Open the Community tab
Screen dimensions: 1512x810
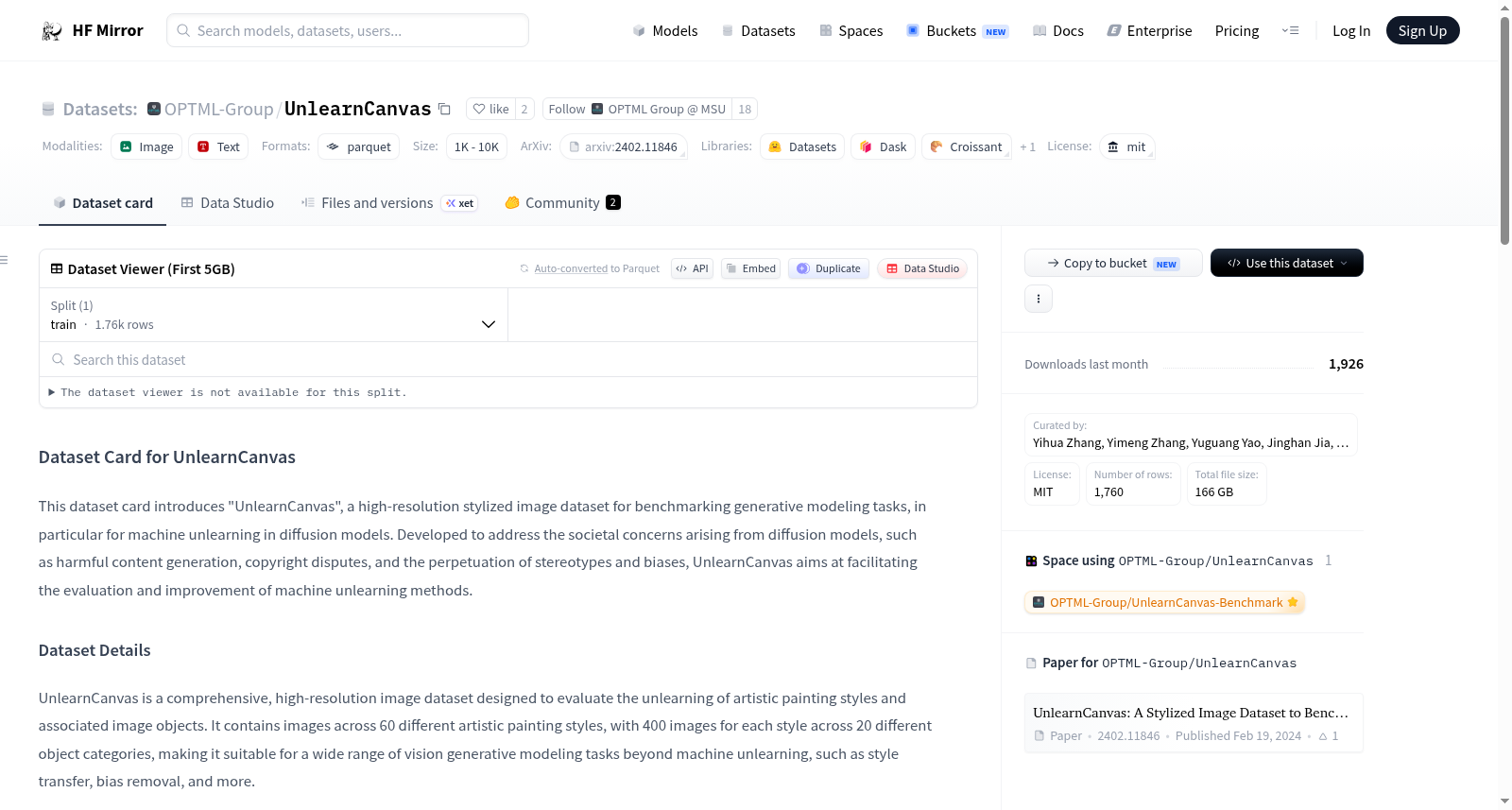click(x=562, y=202)
